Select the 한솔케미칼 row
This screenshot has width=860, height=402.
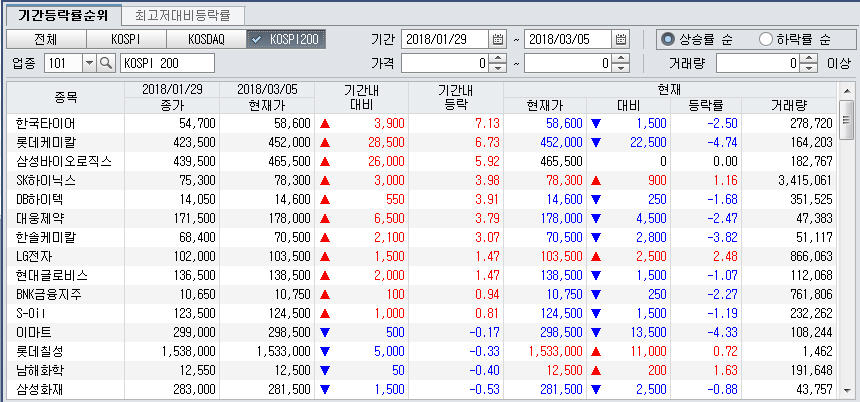coord(422,237)
